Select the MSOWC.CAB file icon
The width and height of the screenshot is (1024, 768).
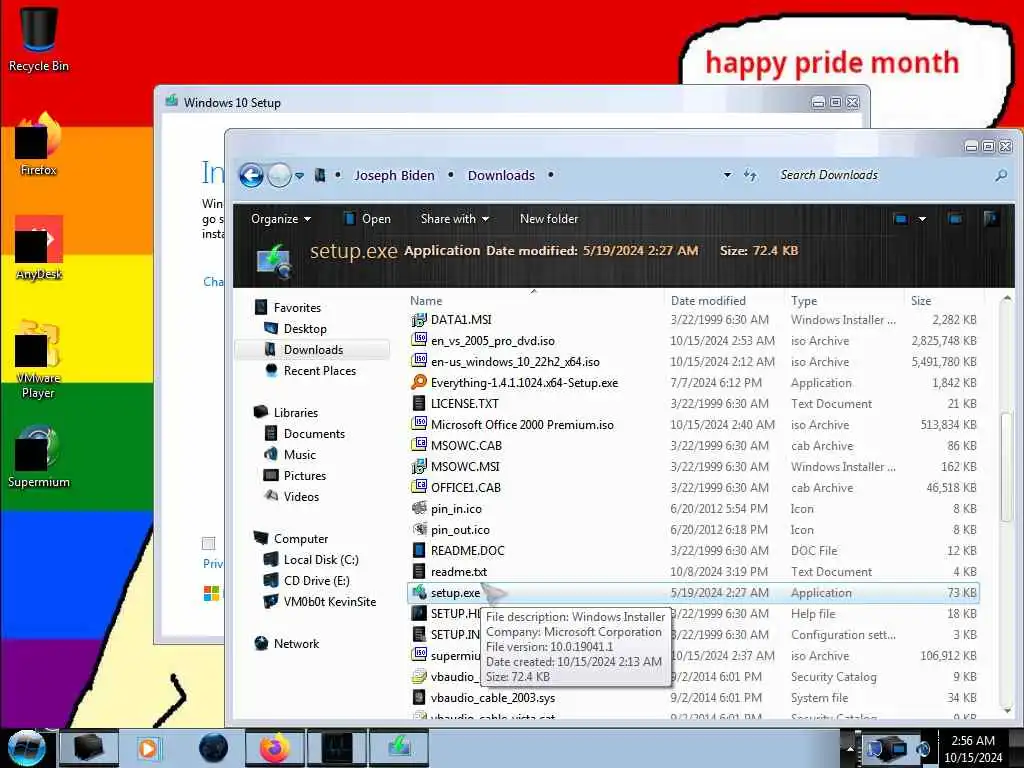click(x=419, y=445)
